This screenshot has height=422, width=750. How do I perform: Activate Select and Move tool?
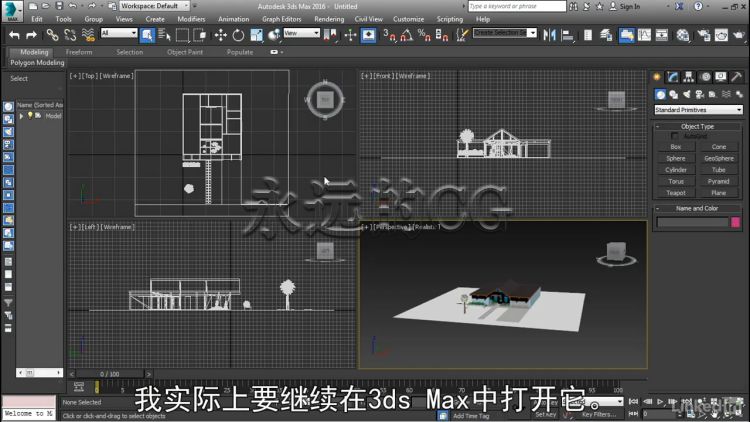click(x=221, y=35)
